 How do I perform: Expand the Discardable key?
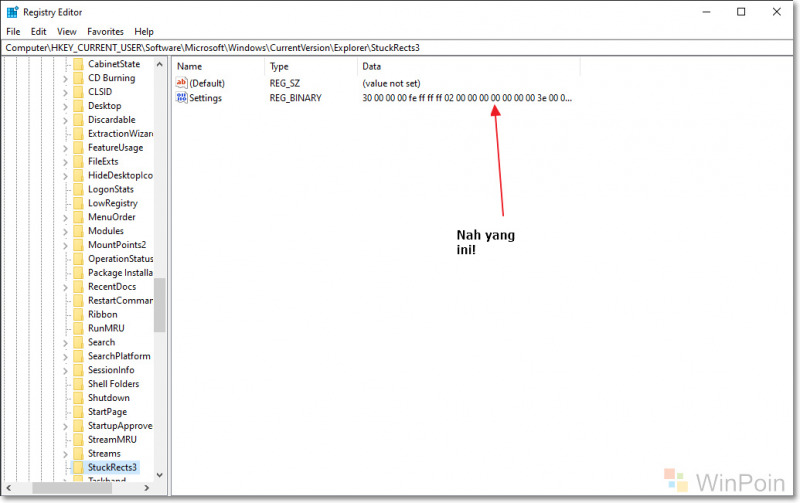coord(65,121)
